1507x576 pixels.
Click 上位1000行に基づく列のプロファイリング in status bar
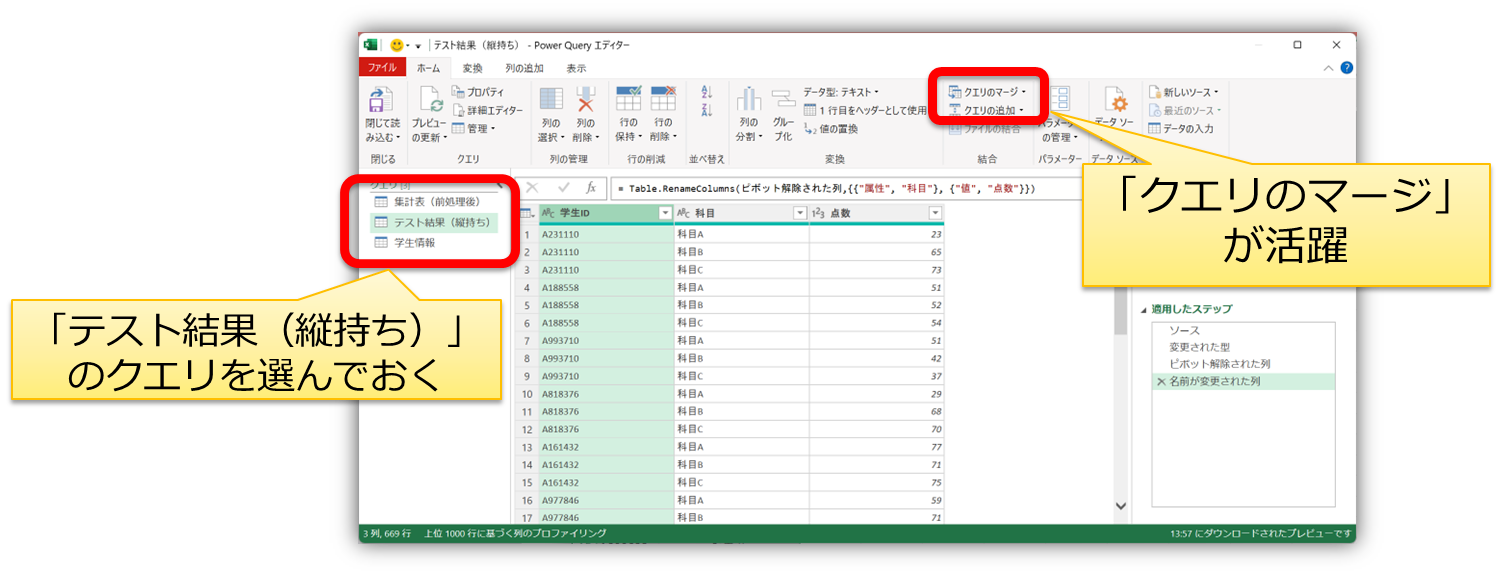click(515, 534)
